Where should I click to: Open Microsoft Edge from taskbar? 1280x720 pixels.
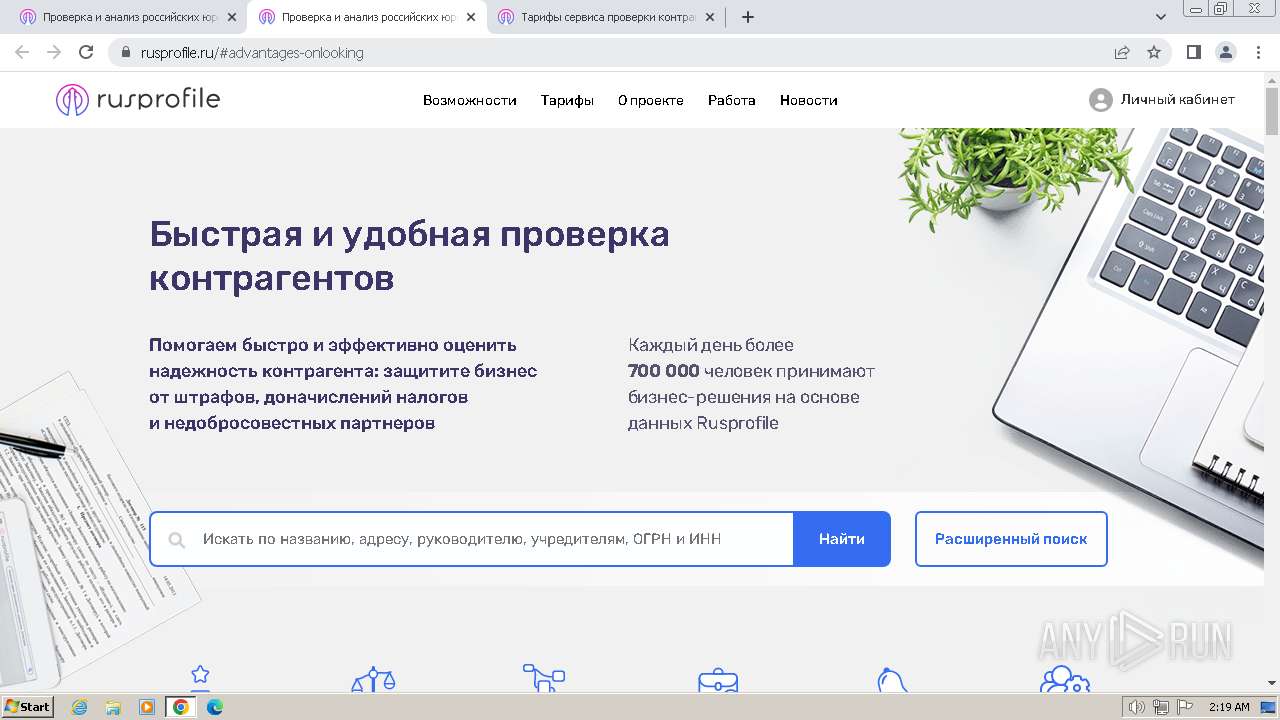pyautogui.click(x=214, y=707)
